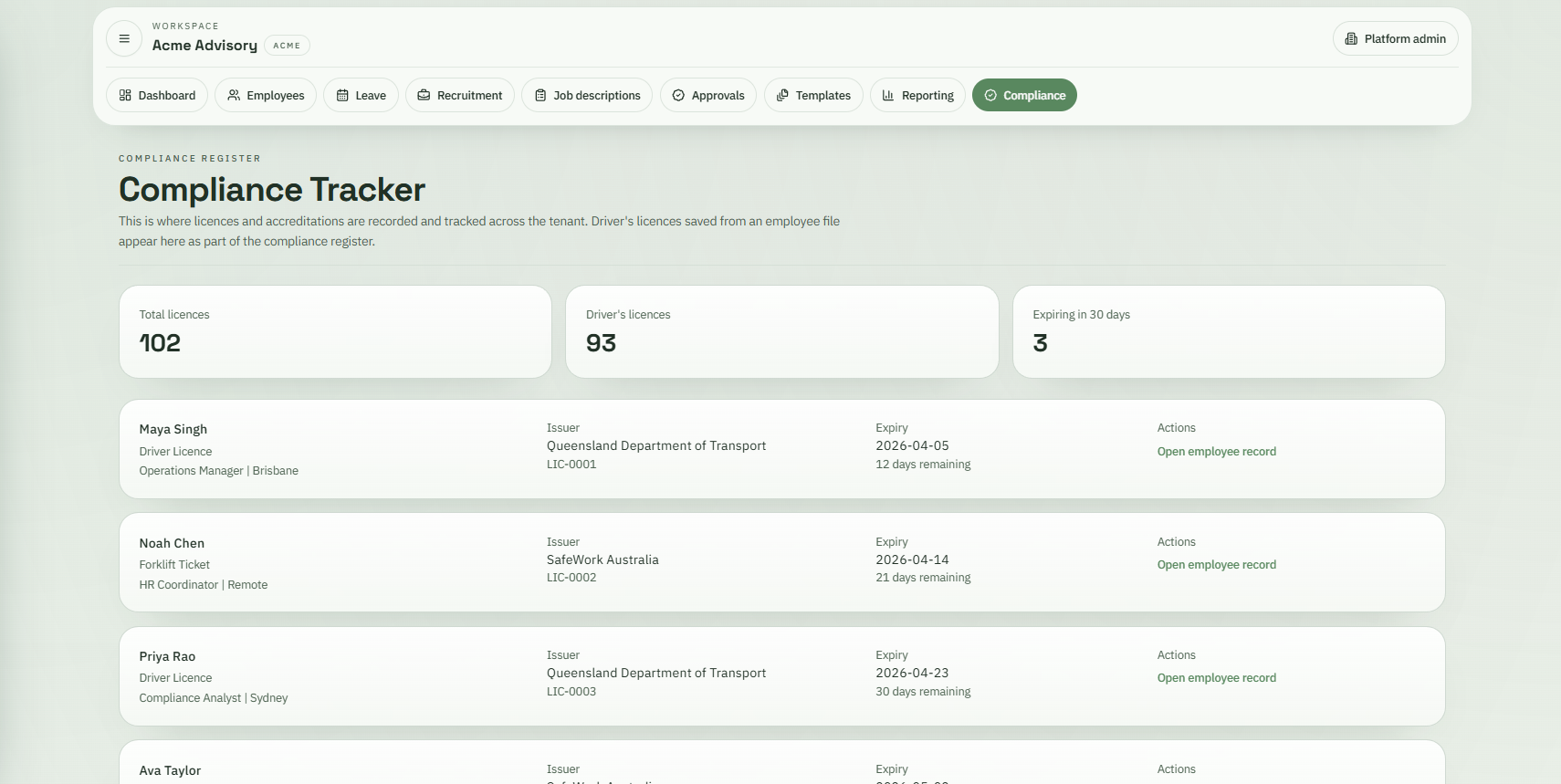Click the Platform admin building icon
Image resolution: width=1561 pixels, height=784 pixels.
pyautogui.click(x=1351, y=38)
